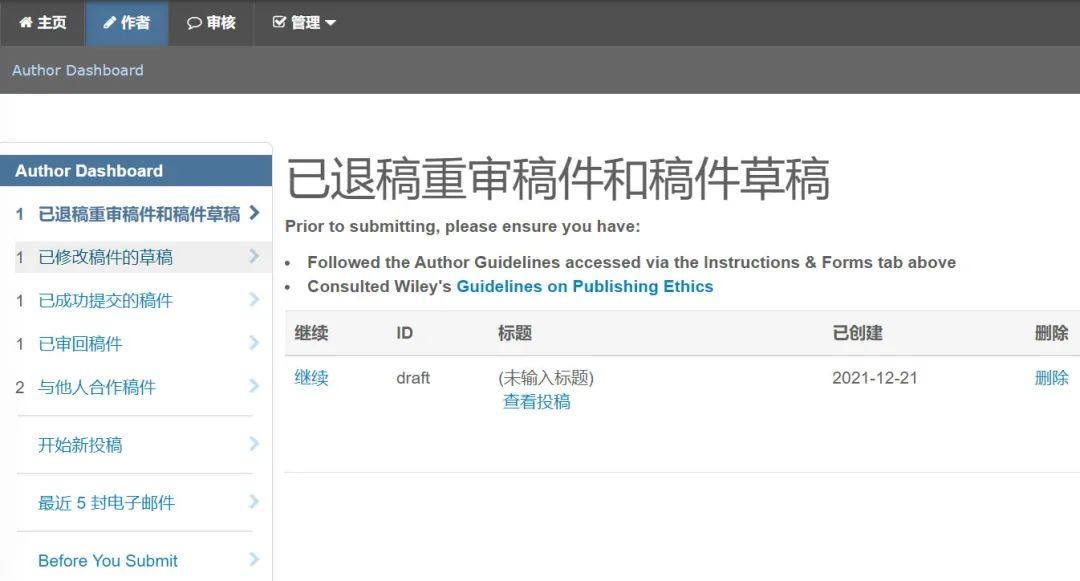Click the Author Dashboard breadcrumb

pyautogui.click(x=78, y=70)
